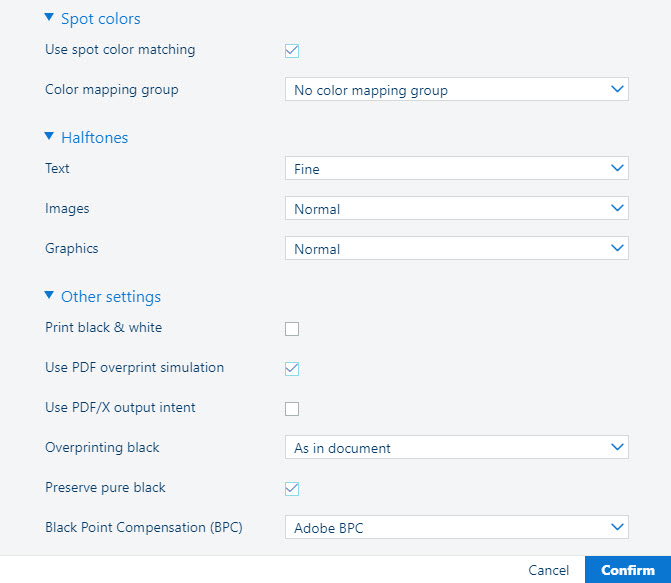Collapse the Halftones section
The width and height of the screenshot is (671, 583).
tap(49, 136)
